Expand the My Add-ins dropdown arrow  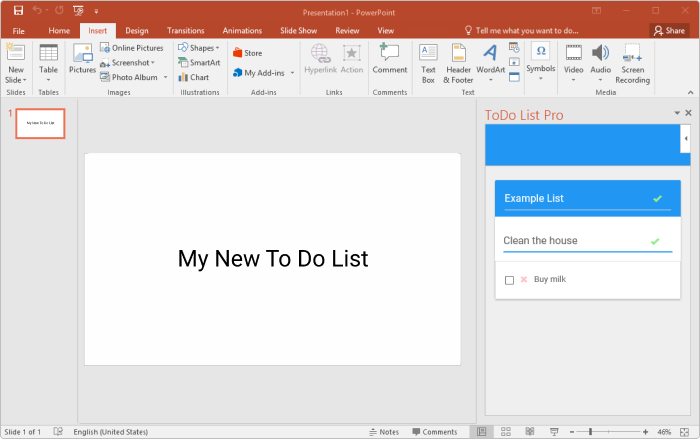point(292,73)
